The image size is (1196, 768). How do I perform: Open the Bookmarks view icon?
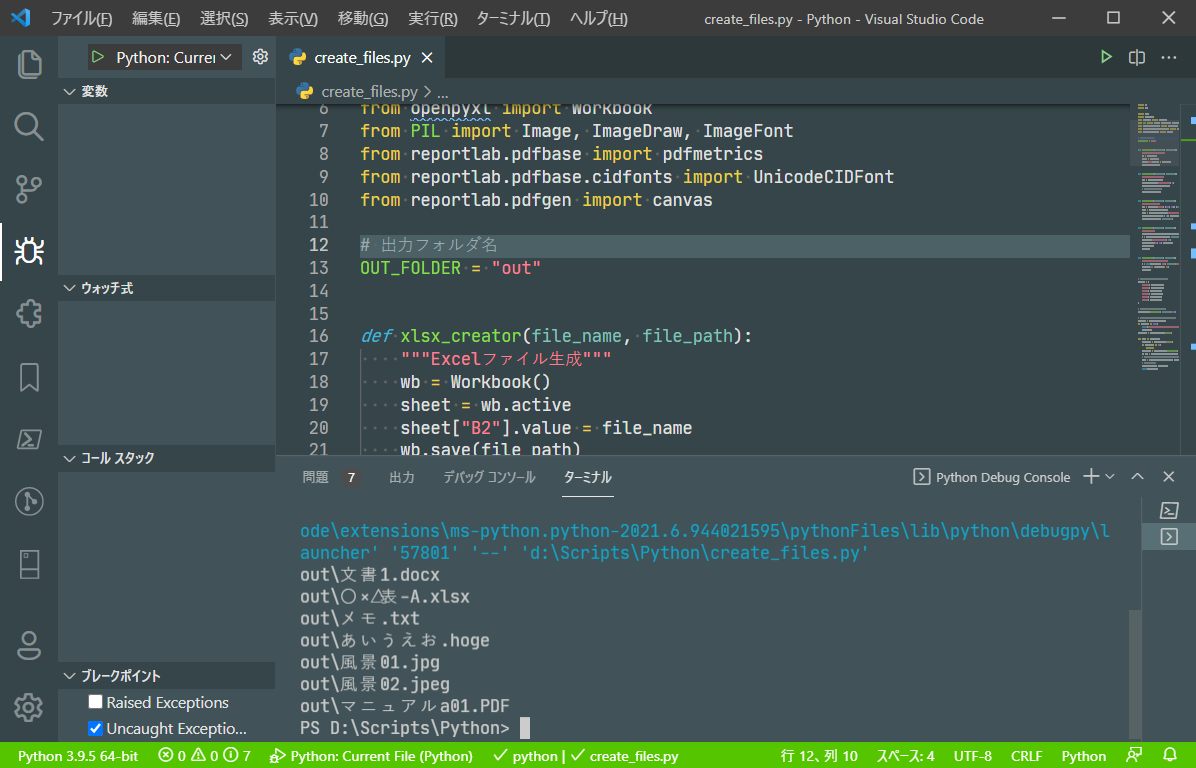pyautogui.click(x=29, y=377)
